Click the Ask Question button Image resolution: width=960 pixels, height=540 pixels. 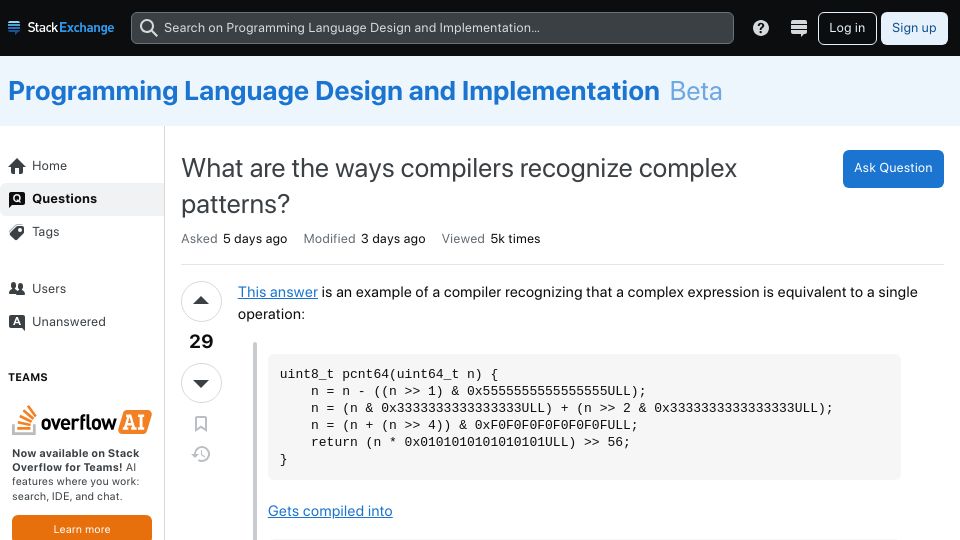pos(893,168)
